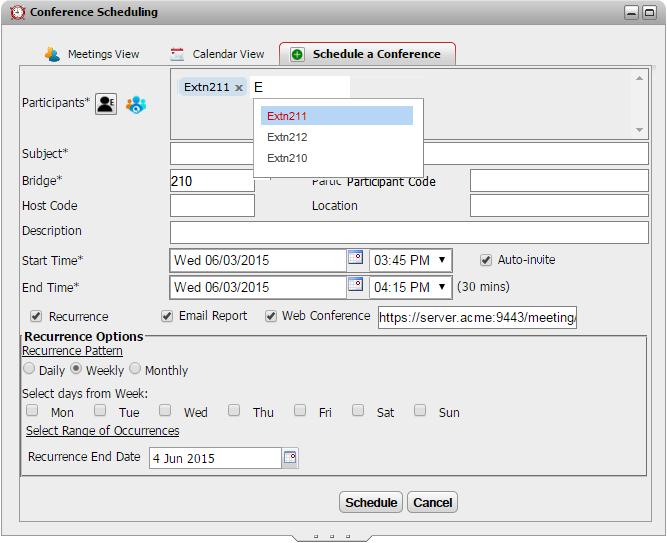Toggle the Web Conference checkbox
Screen dimensions: 667x543
pyautogui.click(x=271, y=316)
